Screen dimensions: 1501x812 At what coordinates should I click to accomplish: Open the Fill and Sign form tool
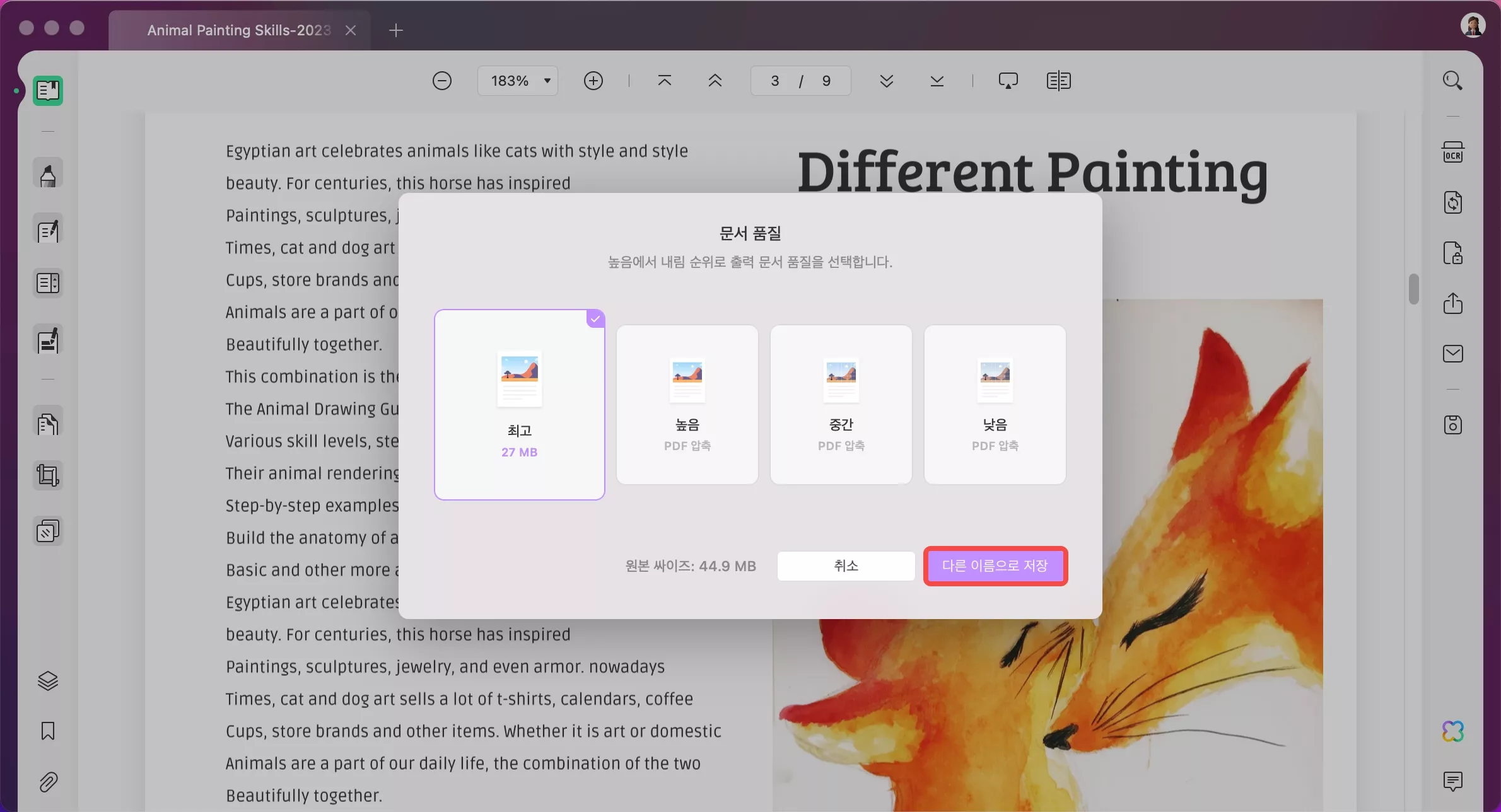pyautogui.click(x=48, y=340)
